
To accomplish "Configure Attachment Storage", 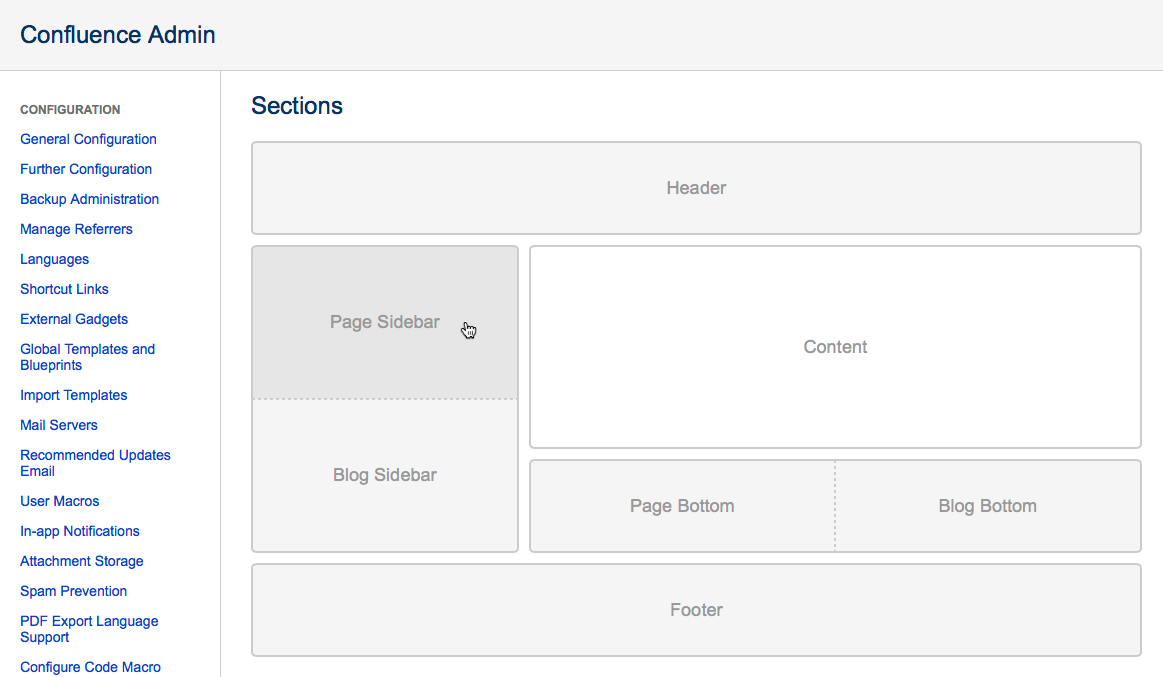I will pyautogui.click(x=81, y=561).
